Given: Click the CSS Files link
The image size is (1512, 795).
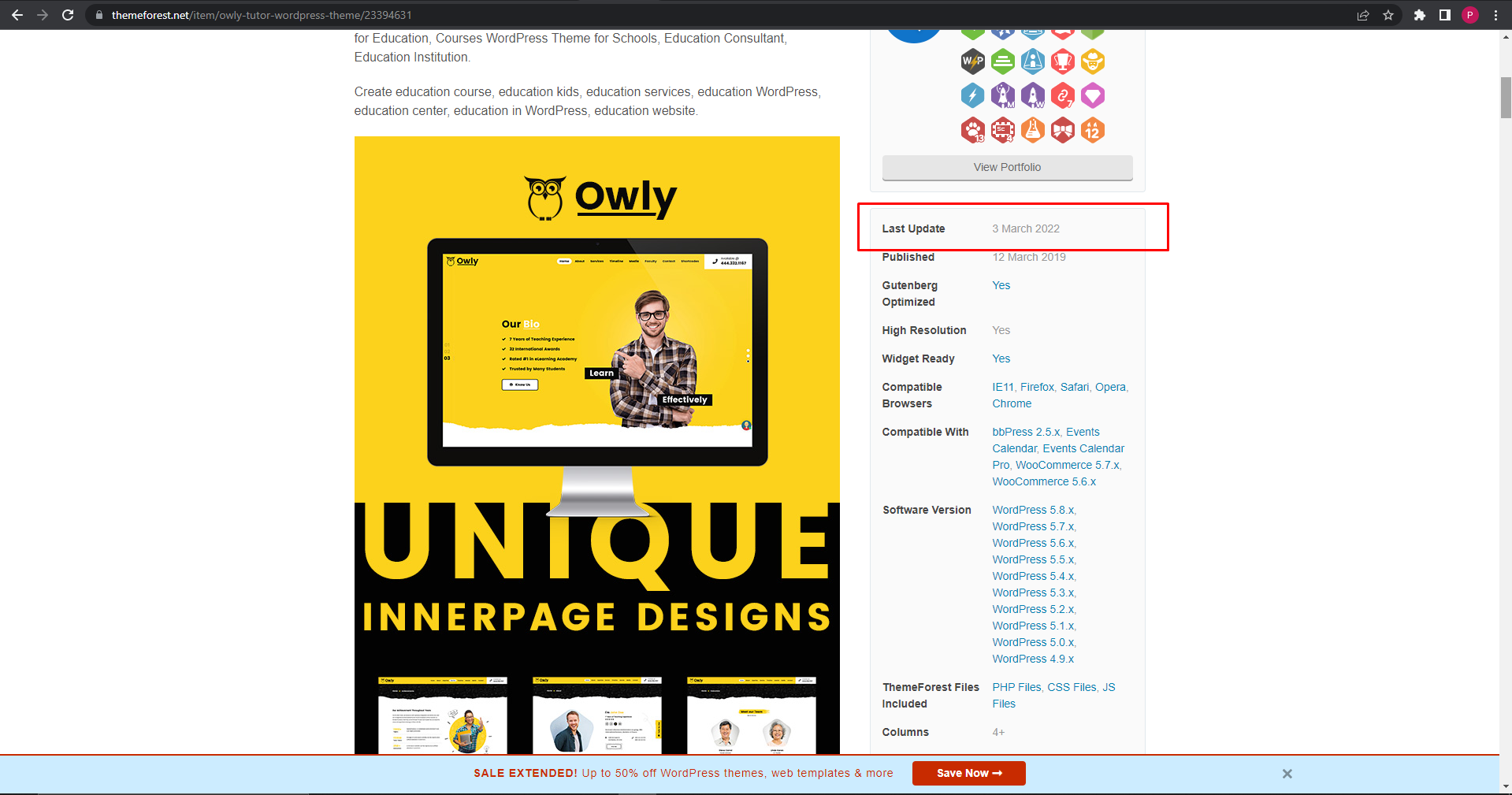Looking at the screenshot, I should (1072, 687).
